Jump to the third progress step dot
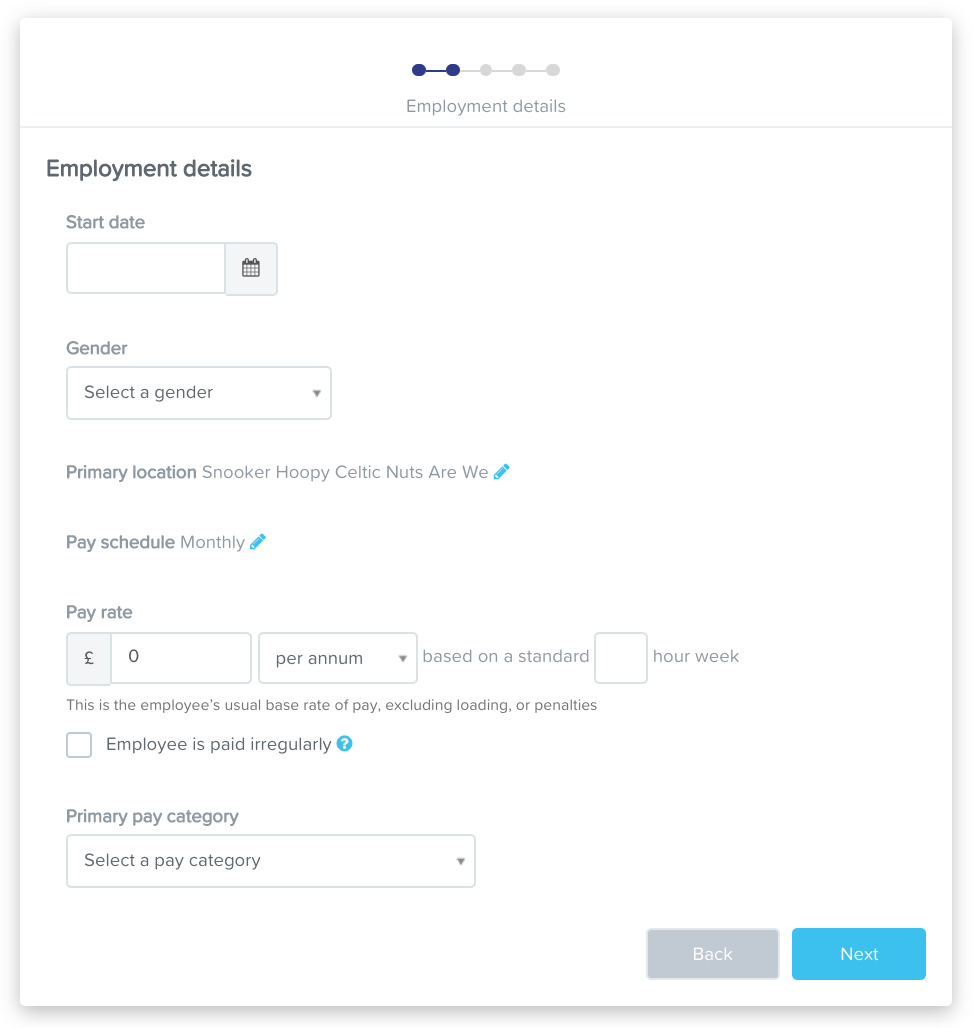Image resolution: width=974 pixels, height=1028 pixels. [x=486, y=70]
